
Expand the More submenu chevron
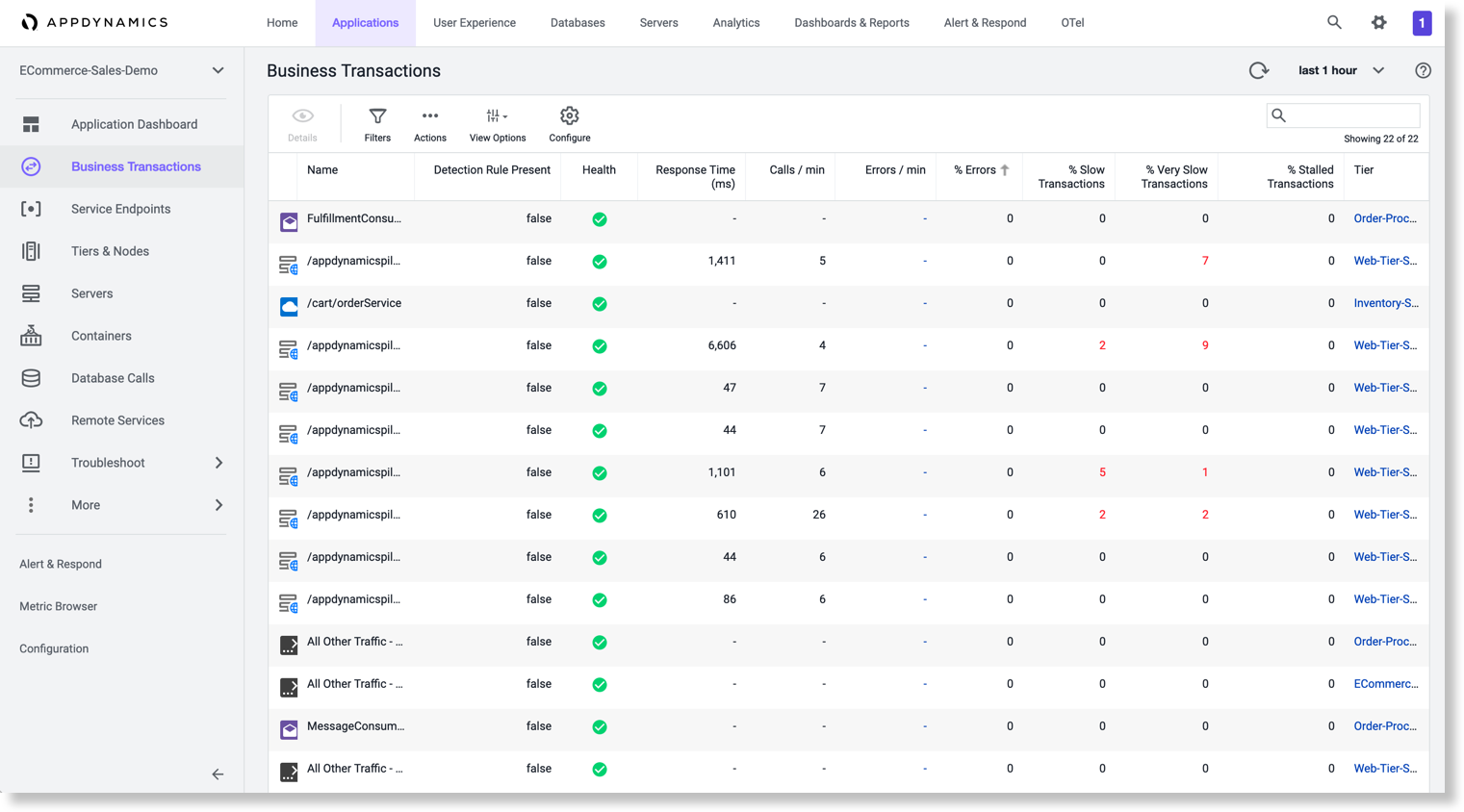coord(218,505)
